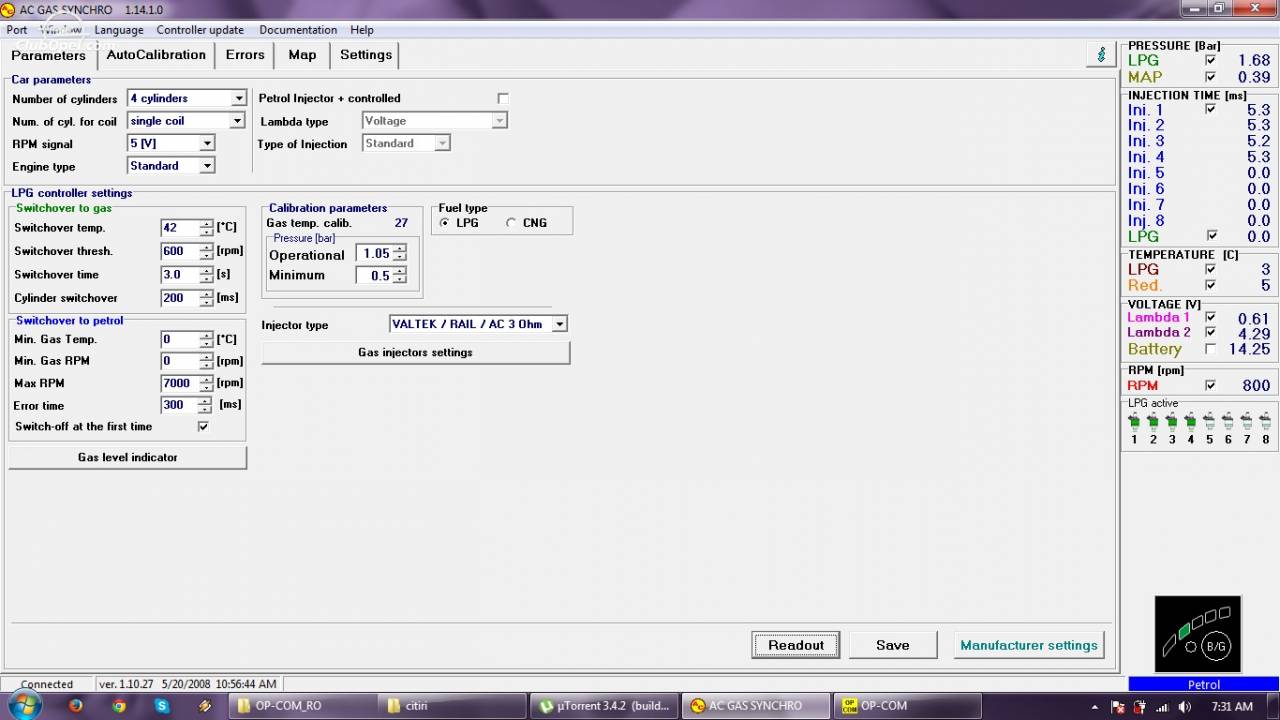Click the Save button

(893, 645)
